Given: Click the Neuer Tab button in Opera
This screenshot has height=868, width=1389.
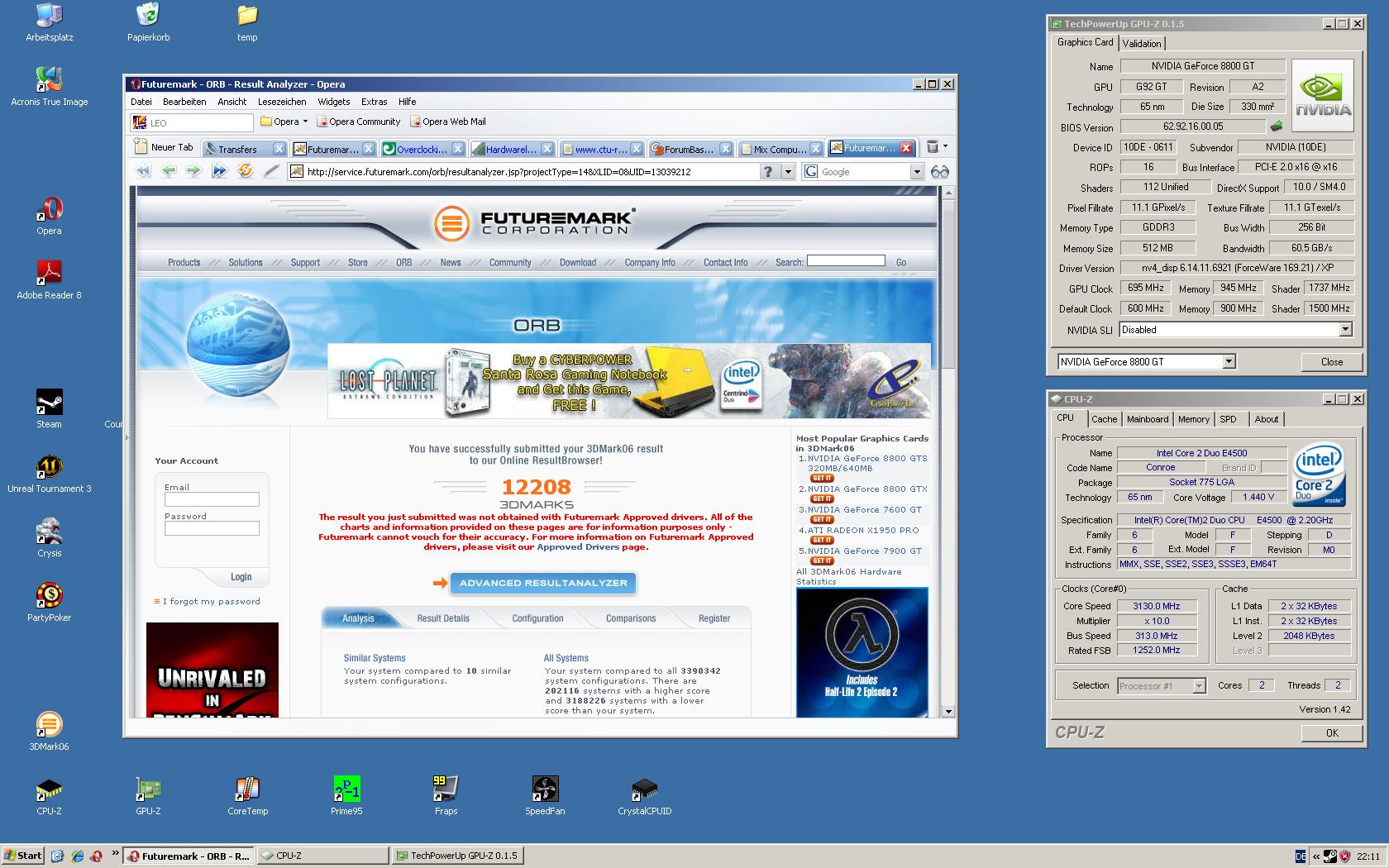Looking at the screenshot, I should click(165, 147).
